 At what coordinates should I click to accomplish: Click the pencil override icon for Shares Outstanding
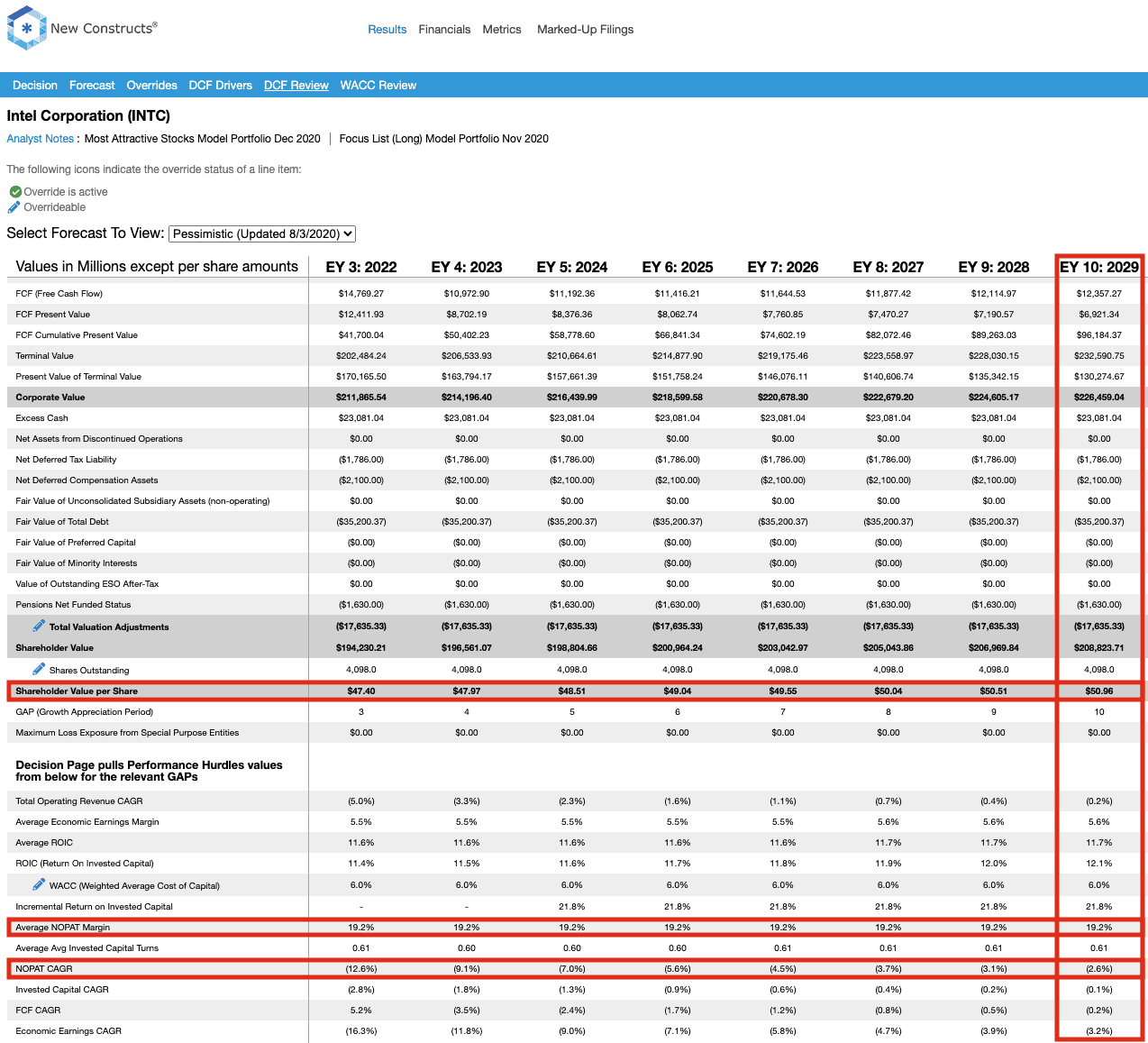[39, 669]
